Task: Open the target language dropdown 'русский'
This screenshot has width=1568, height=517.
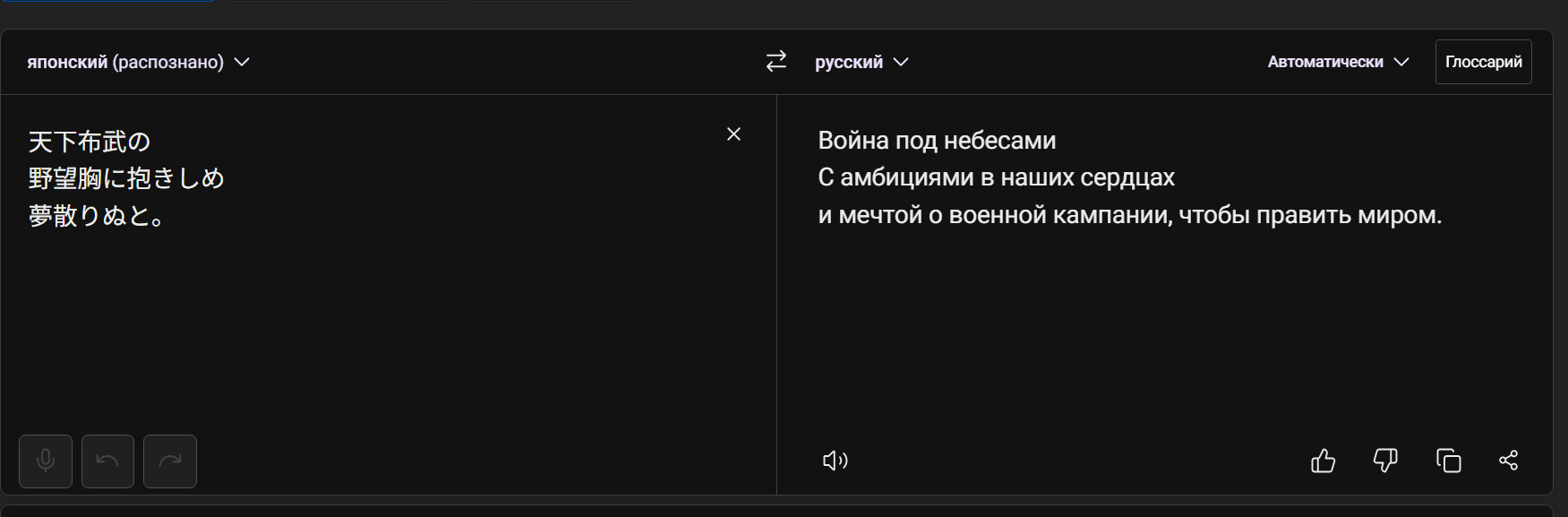Action: 861,62
